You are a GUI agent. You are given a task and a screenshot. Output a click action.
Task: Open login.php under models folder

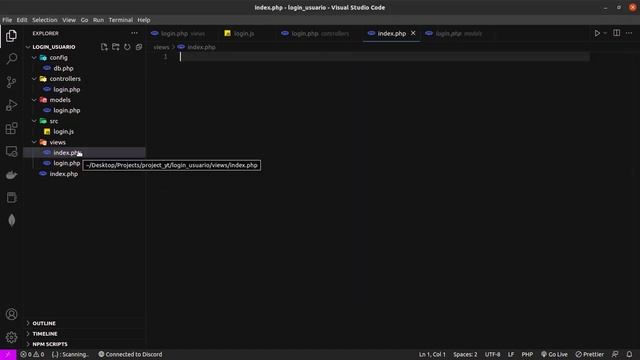click(67, 110)
